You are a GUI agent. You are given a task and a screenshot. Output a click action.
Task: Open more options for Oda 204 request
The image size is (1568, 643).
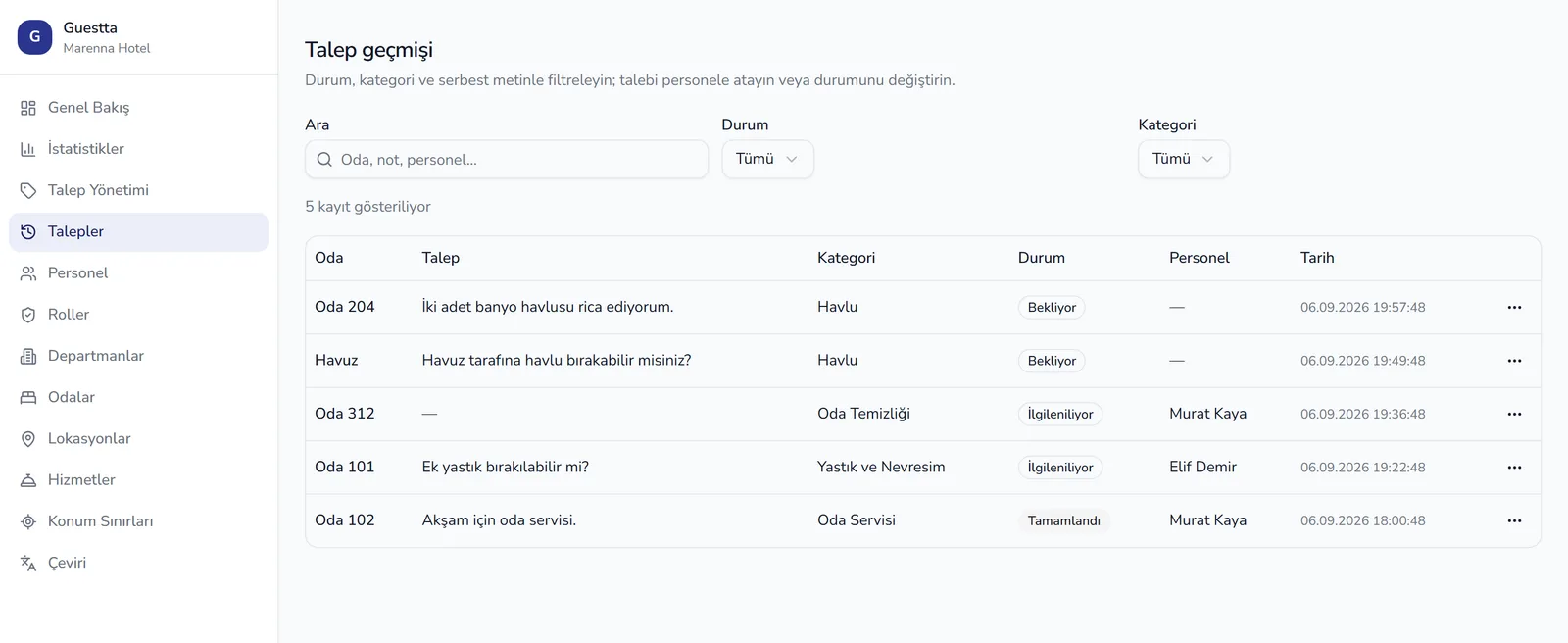pyautogui.click(x=1514, y=308)
